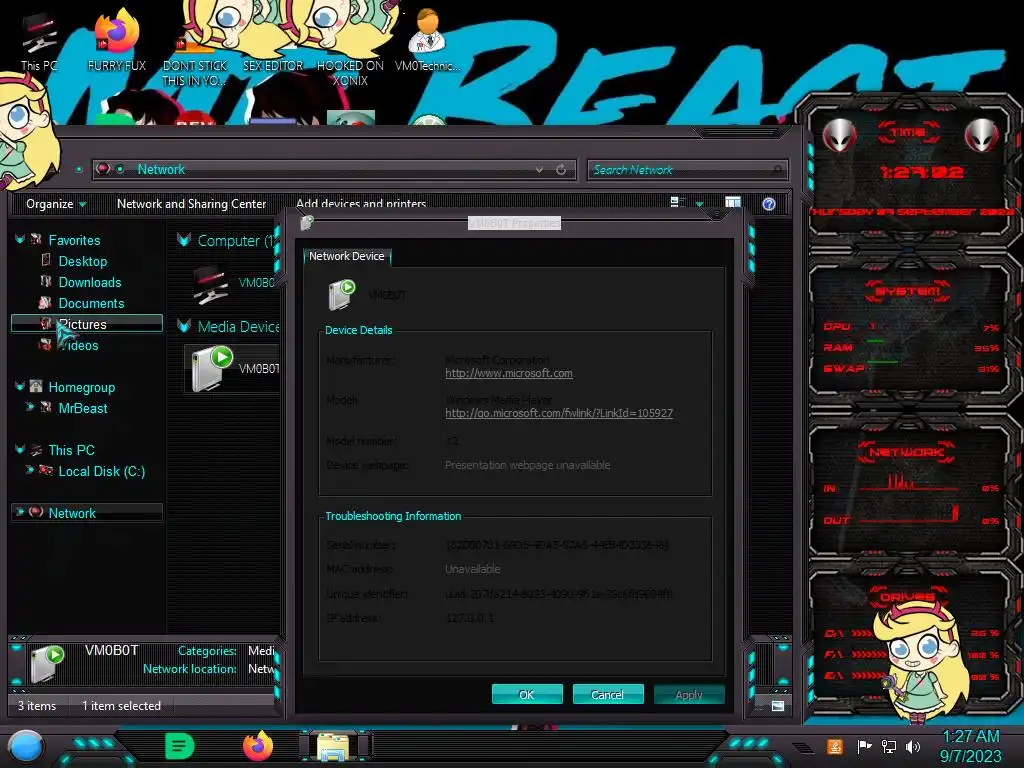Open the explorer help question mark icon
This screenshot has width=1024, height=768.
tap(769, 204)
